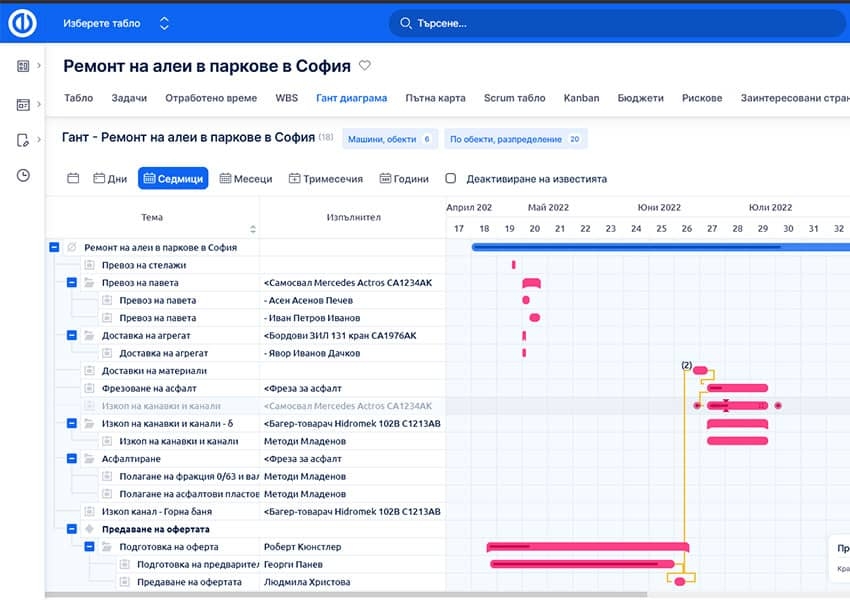Open the application logo home icon
Image resolution: width=850 pixels, height=600 pixels.
[x=22, y=23]
